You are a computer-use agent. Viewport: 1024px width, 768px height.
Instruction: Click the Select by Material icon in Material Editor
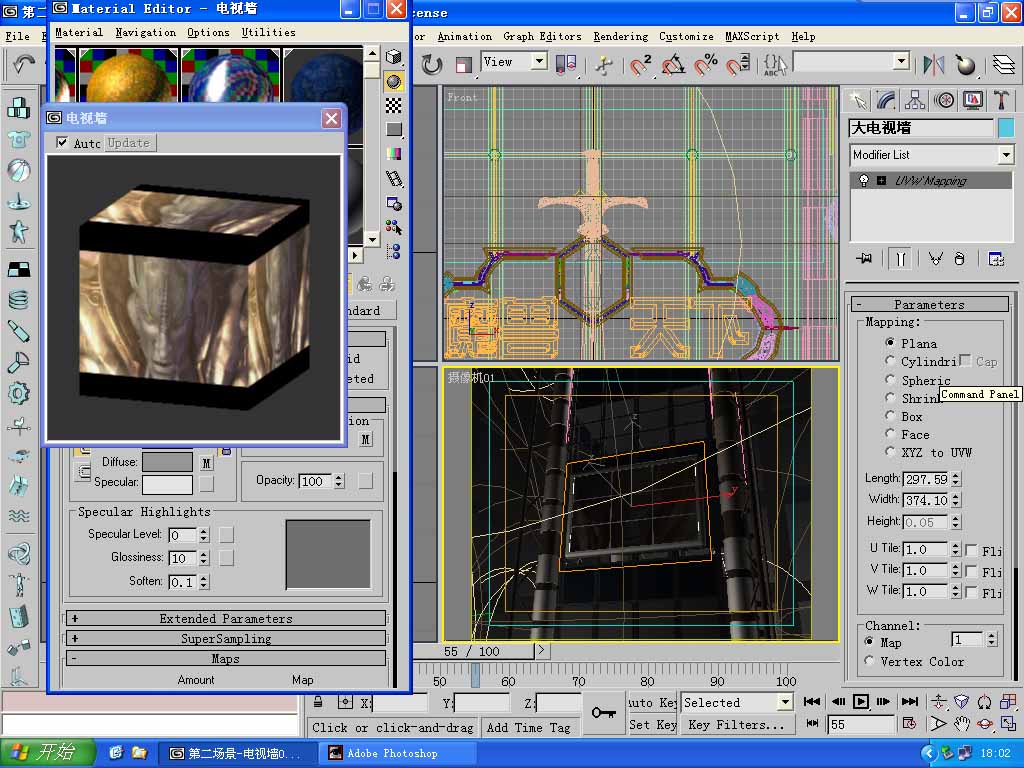tap(393, 227)
